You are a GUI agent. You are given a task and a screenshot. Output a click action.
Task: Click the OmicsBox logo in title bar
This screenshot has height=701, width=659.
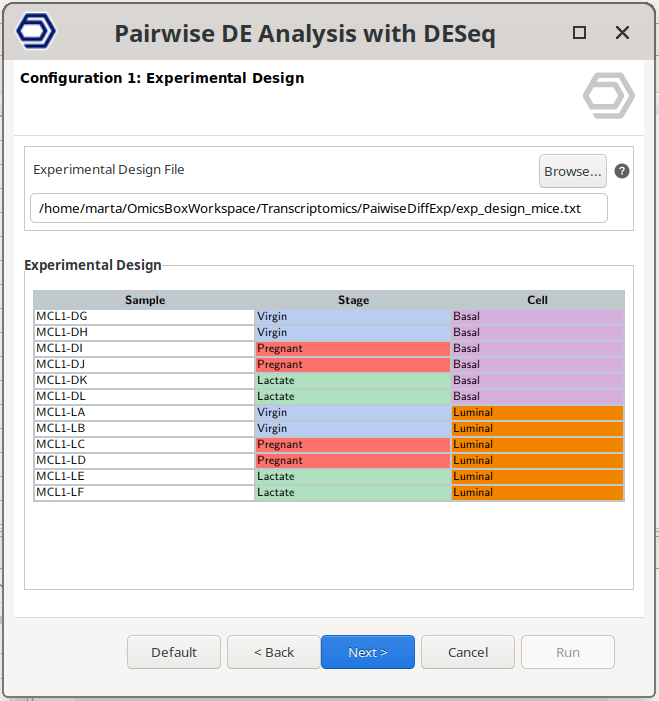click(x=37, y=33)
